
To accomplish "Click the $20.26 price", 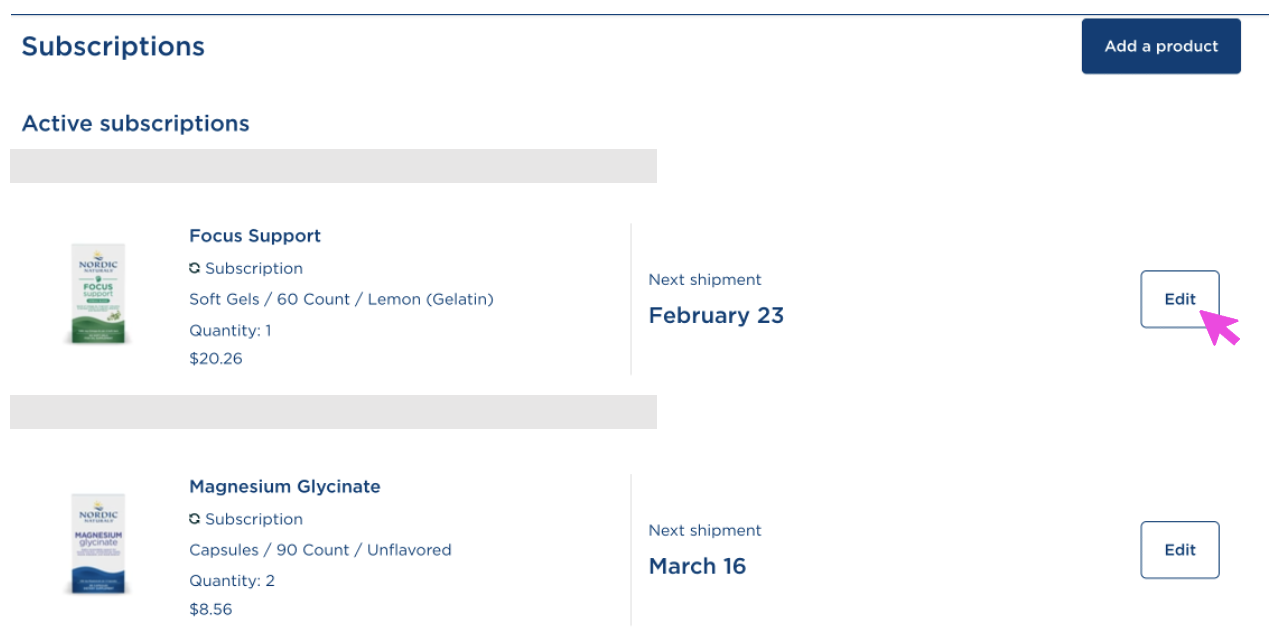I will click(215, 358).
